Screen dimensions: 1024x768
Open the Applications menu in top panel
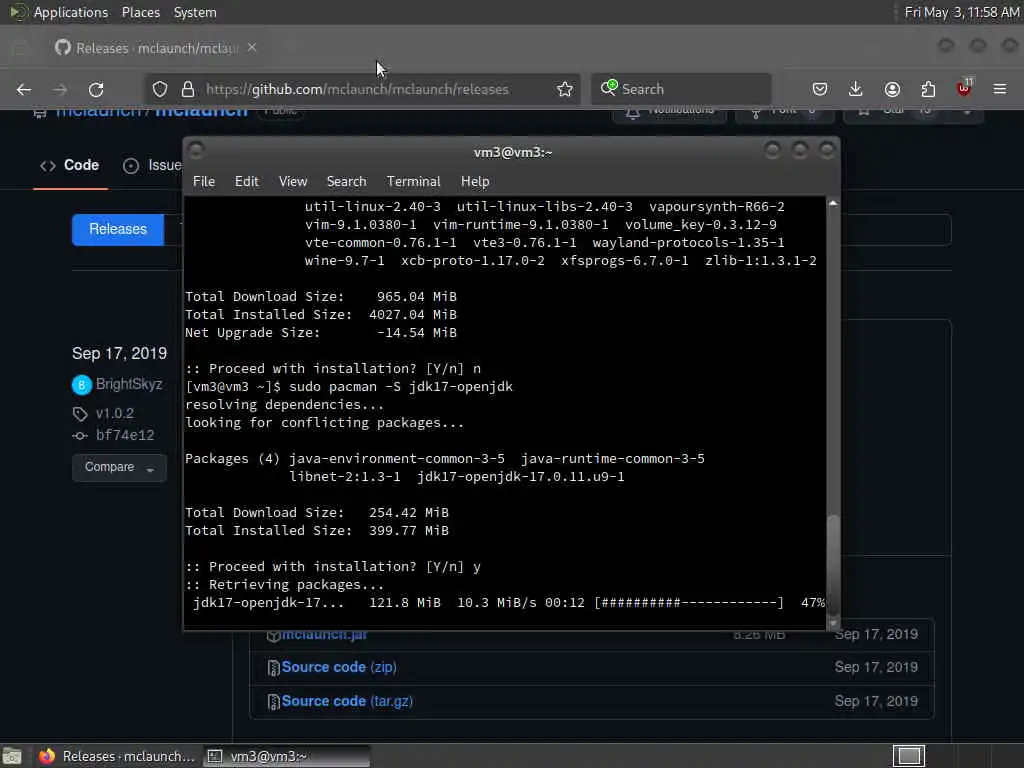pyautogui.click(x=71, y=12)
